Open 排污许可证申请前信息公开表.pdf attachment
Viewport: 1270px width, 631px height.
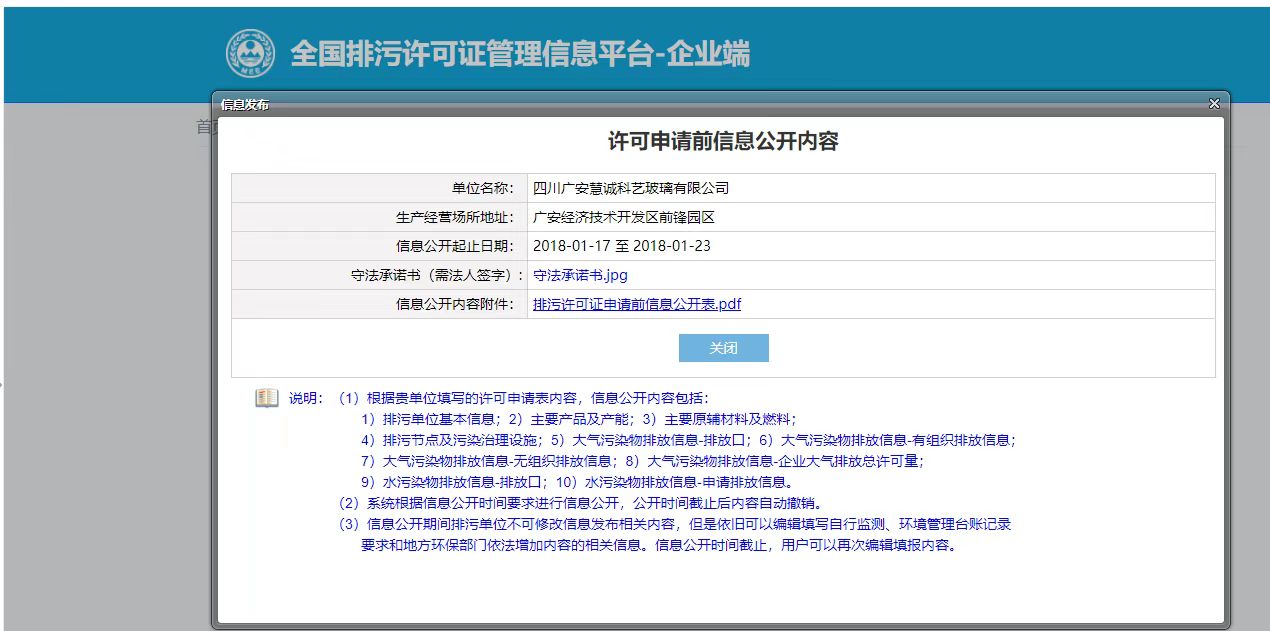click(637, 304)
